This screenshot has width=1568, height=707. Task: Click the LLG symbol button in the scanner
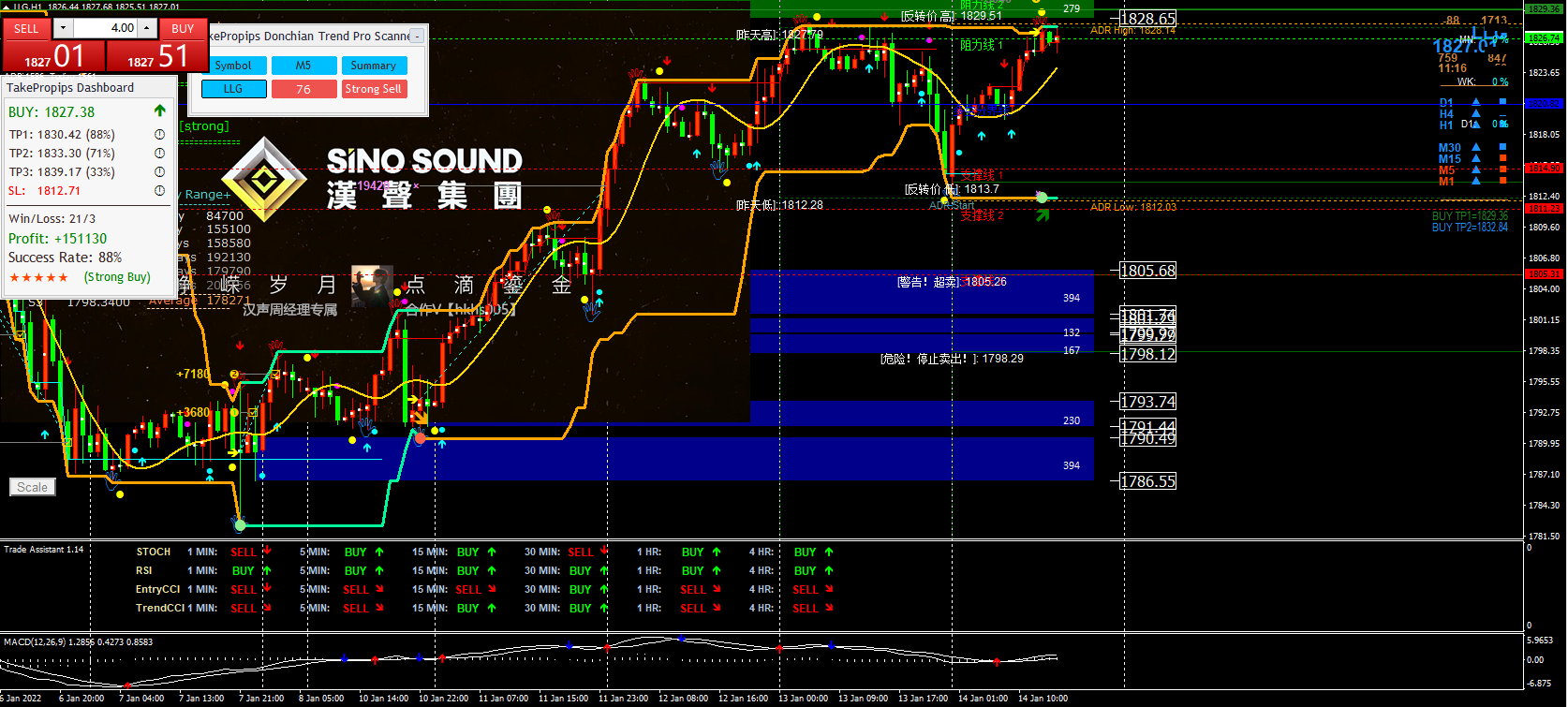[233, 89]
